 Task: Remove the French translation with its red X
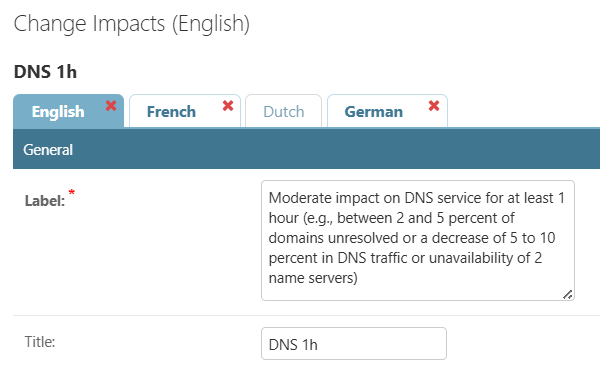[x=228, y=105]
